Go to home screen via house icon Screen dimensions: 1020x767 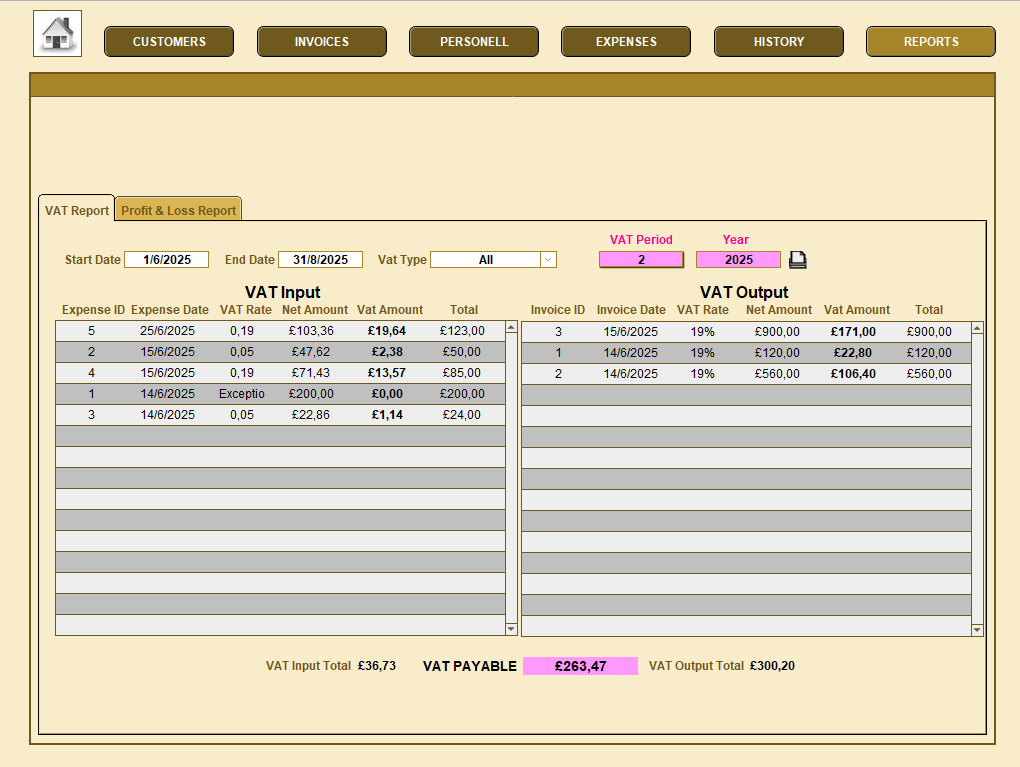[x=57, y=34]
